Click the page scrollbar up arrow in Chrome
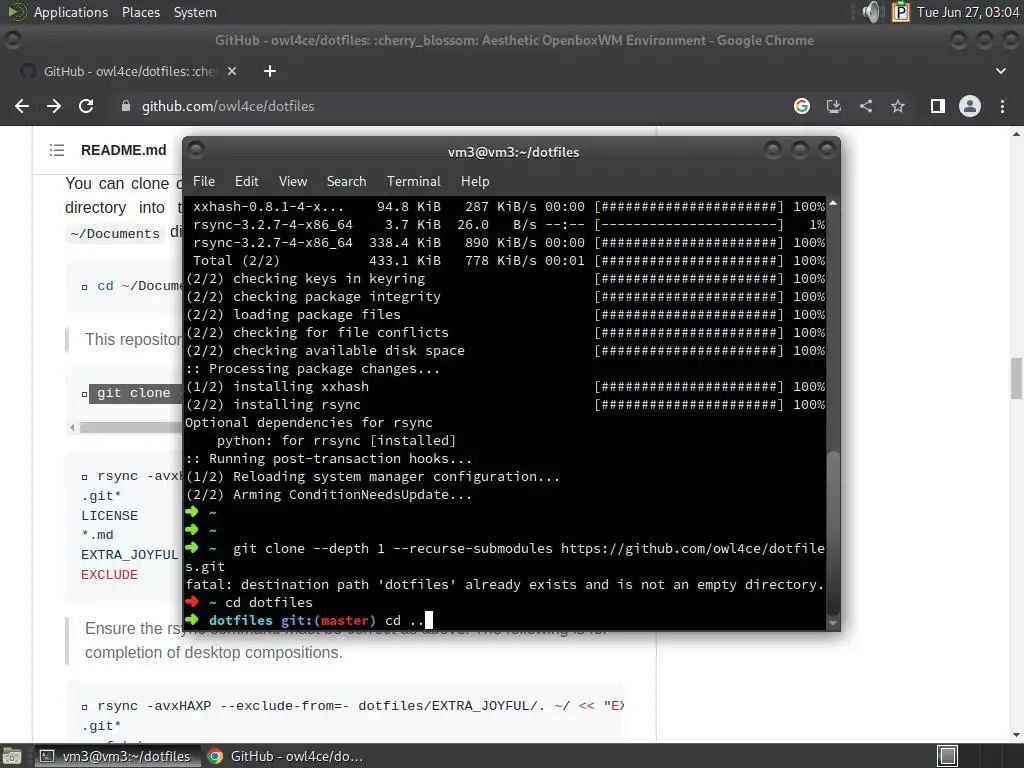Image resolution: width=1024 pixels, height=768 pixels. point(1016,134)
